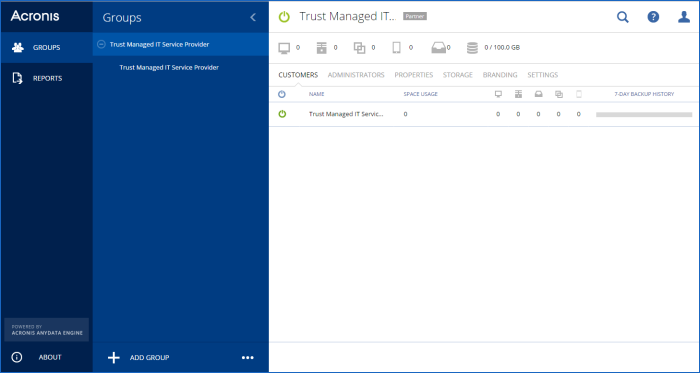The width and height of the screenshot is (700, 373).
Task: Open help with question mark icon
Action: pyautogui.click(x=653, y=17)
